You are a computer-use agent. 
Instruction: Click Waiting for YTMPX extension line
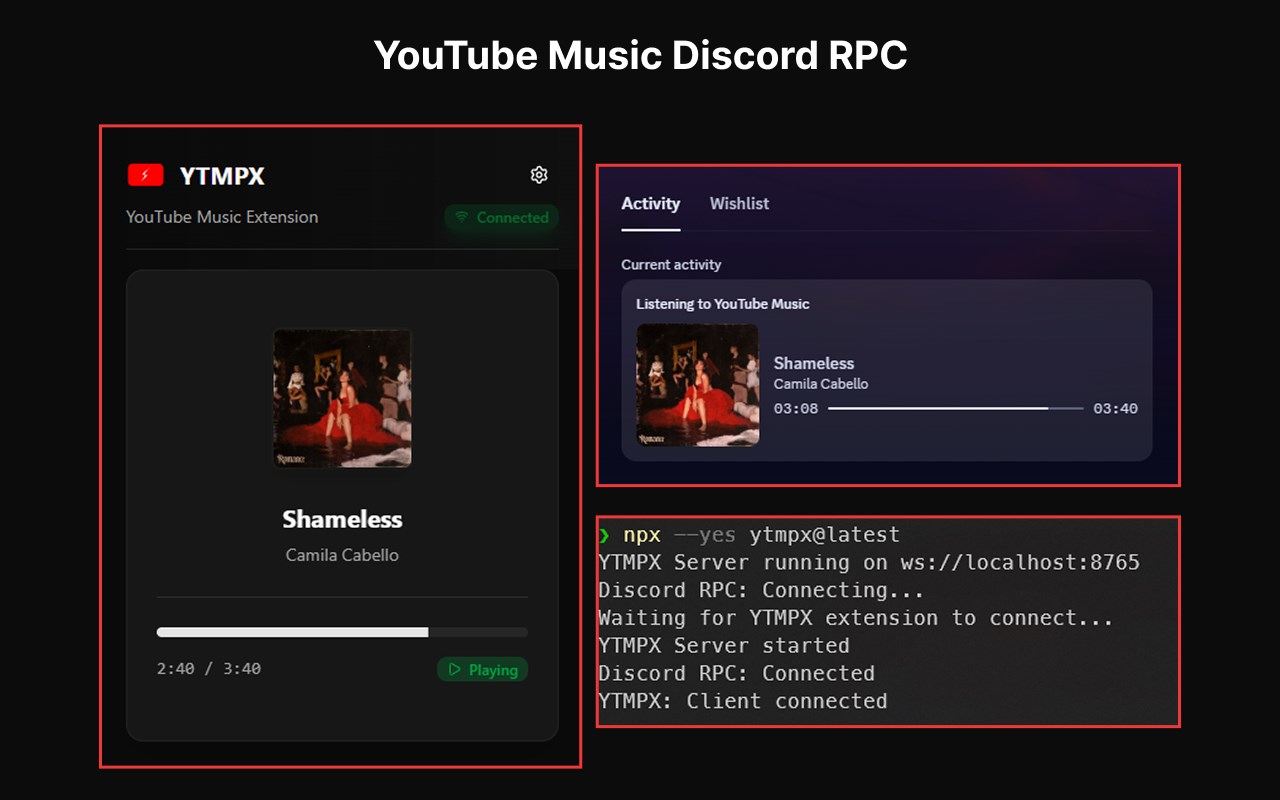(x=856, y=618)
